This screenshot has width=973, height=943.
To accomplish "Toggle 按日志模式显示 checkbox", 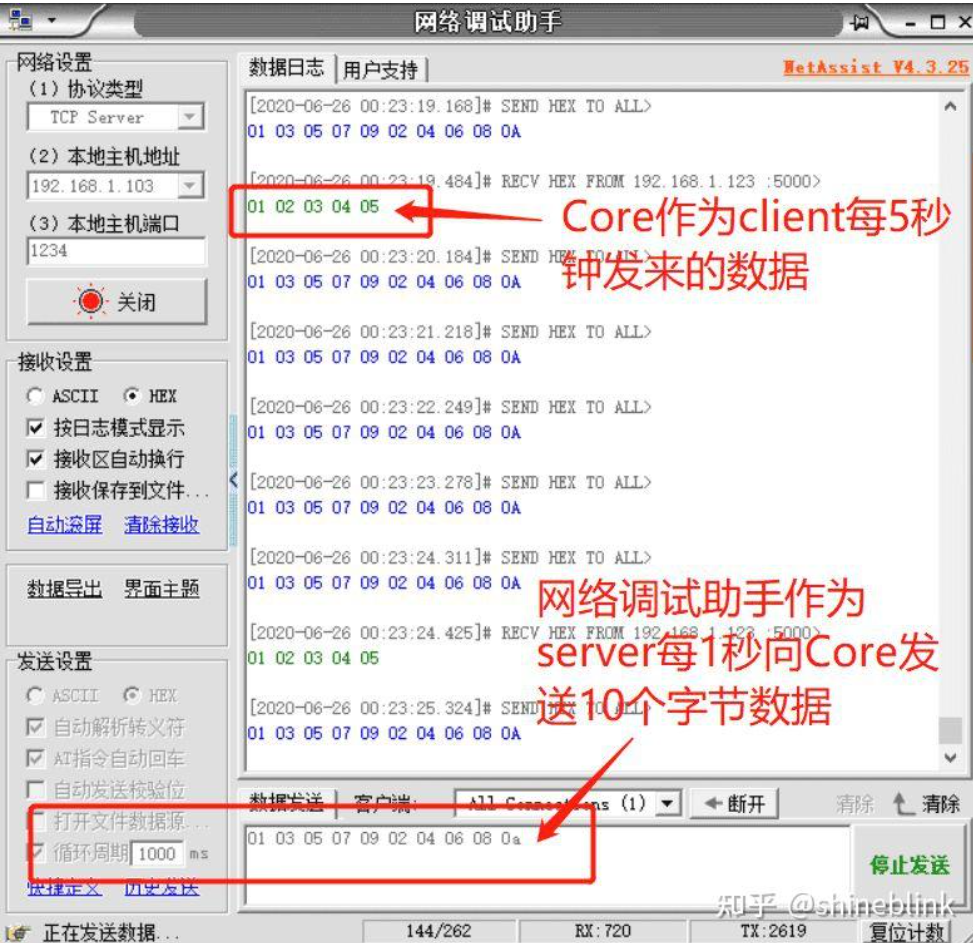I will coord(36,428).
